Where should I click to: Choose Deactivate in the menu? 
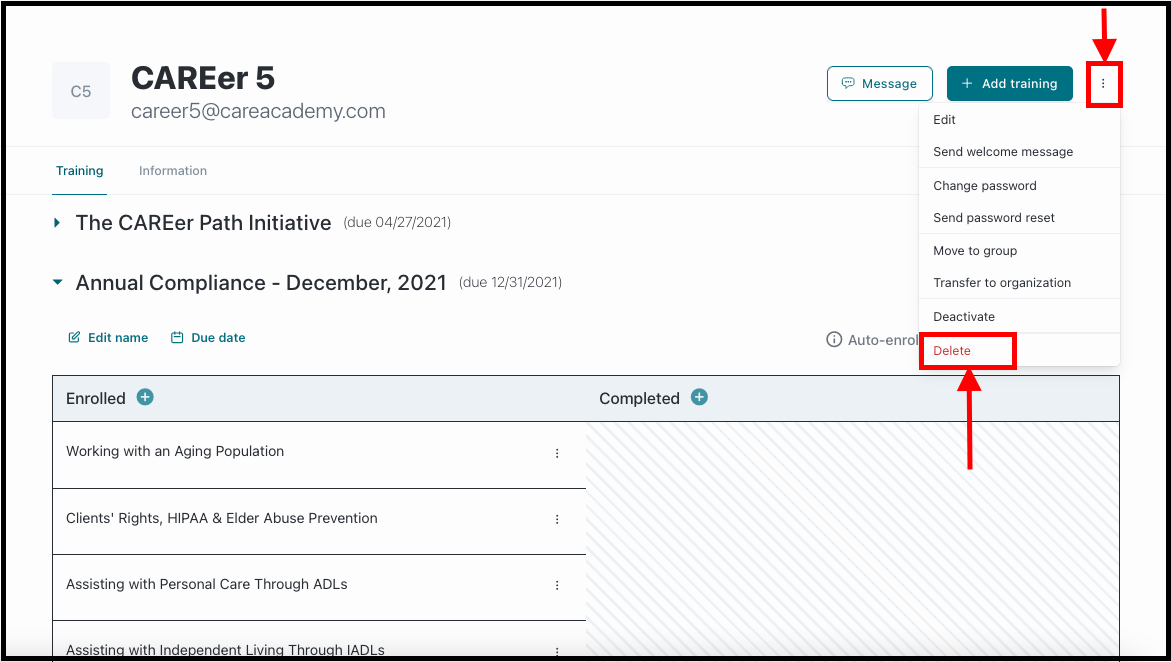tap(964, 317)
